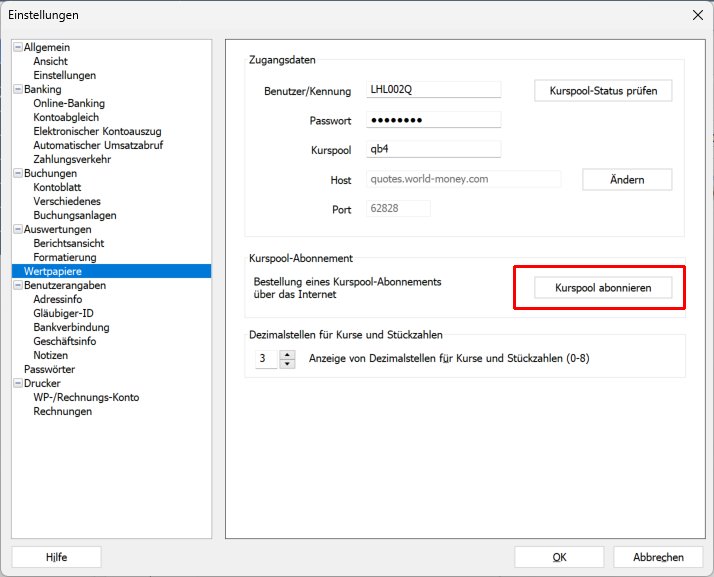
Task: Collapse the Allgemein tree node
Action: 17,48
